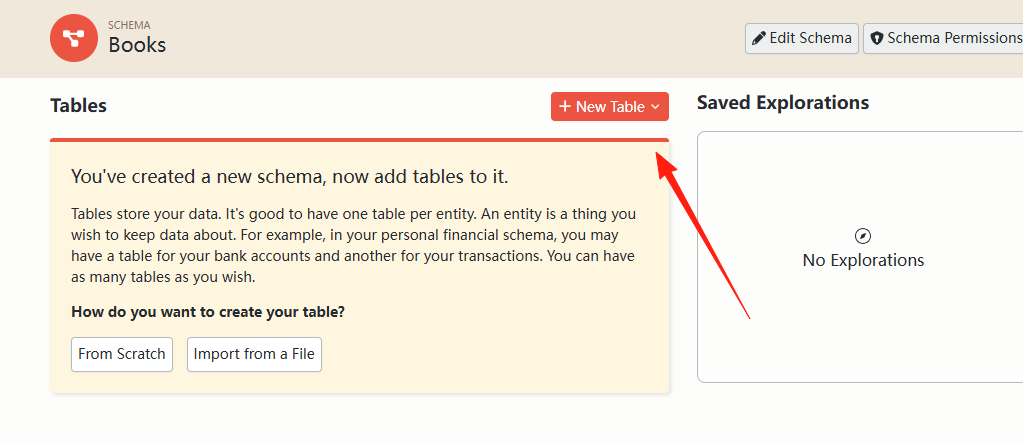Click the "How do you want to create your table?" text
The width and height of the screenshot is (1023, 442).
[208, 312]
